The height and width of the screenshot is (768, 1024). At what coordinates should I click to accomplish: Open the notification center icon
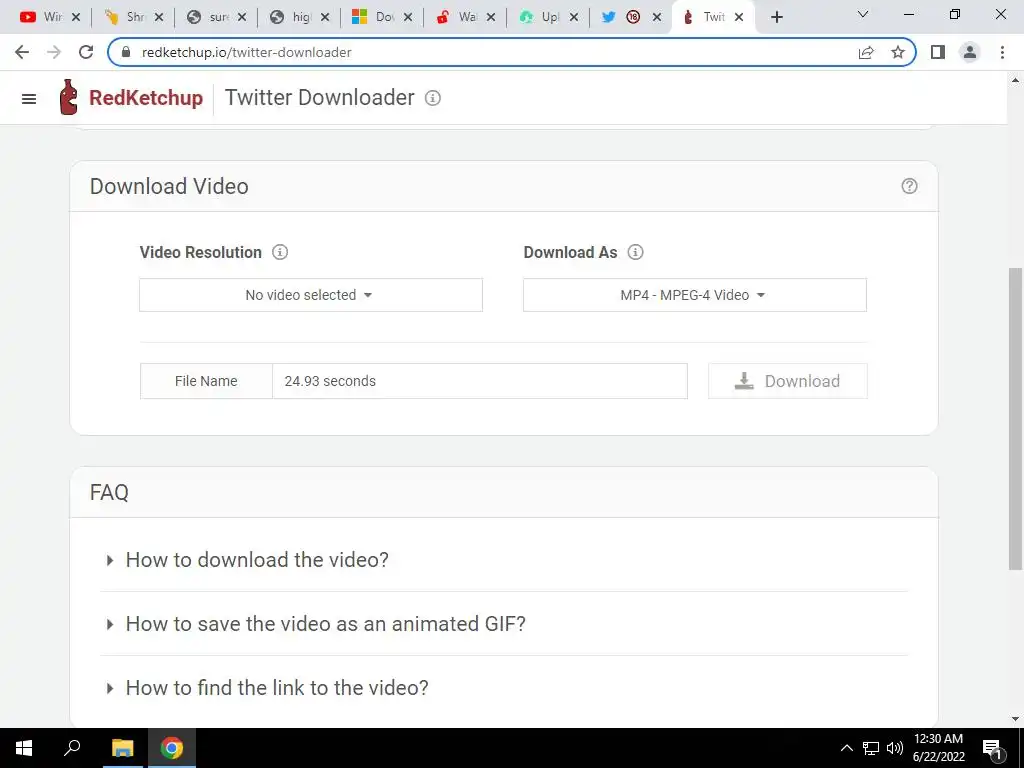(x=992, y=749)
